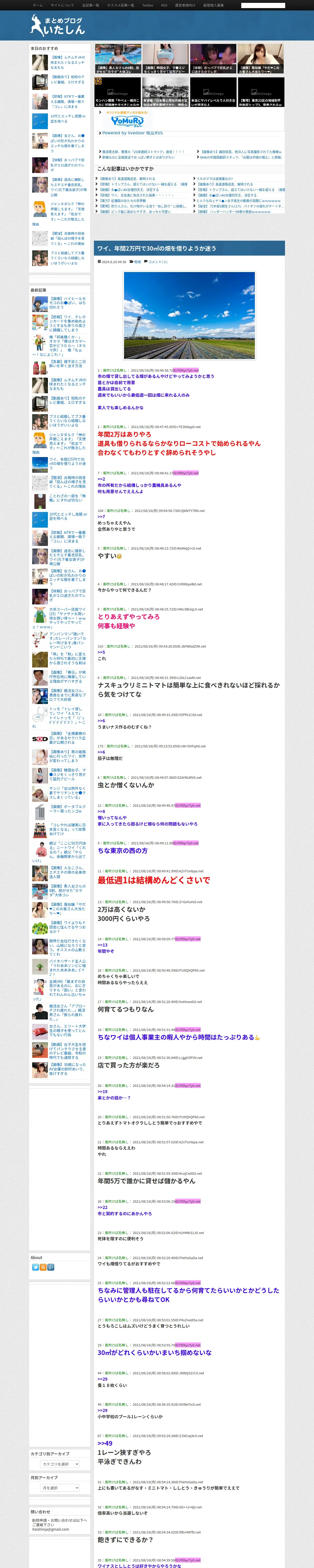Open article title ワイ、年間2万円で30㎡の畑を借りようか迷う
Viewport: 314px width, 1568px height.
pyautogui.click(x=157, y=248)
